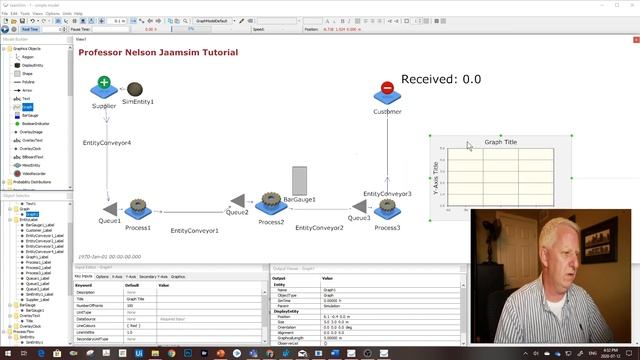
Task: Toggle the Real Time button
Action: pyautogui.click(x=30, y=29)
